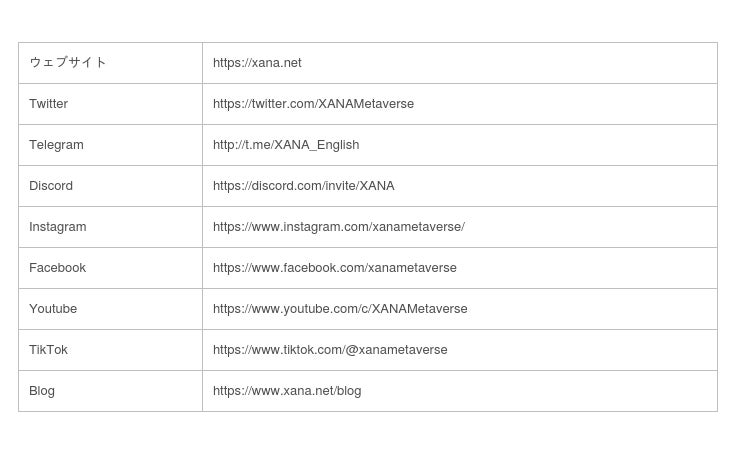Viewport: 740px width, 452px height.
Task: Click the ウェブサイト label cell
Action: (68, 63)
